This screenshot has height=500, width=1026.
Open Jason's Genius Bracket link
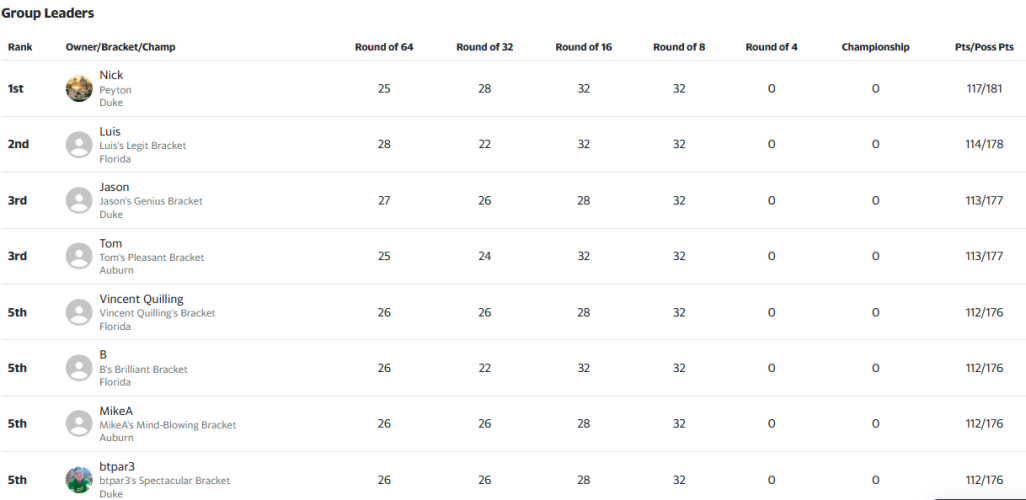point(151,201)
